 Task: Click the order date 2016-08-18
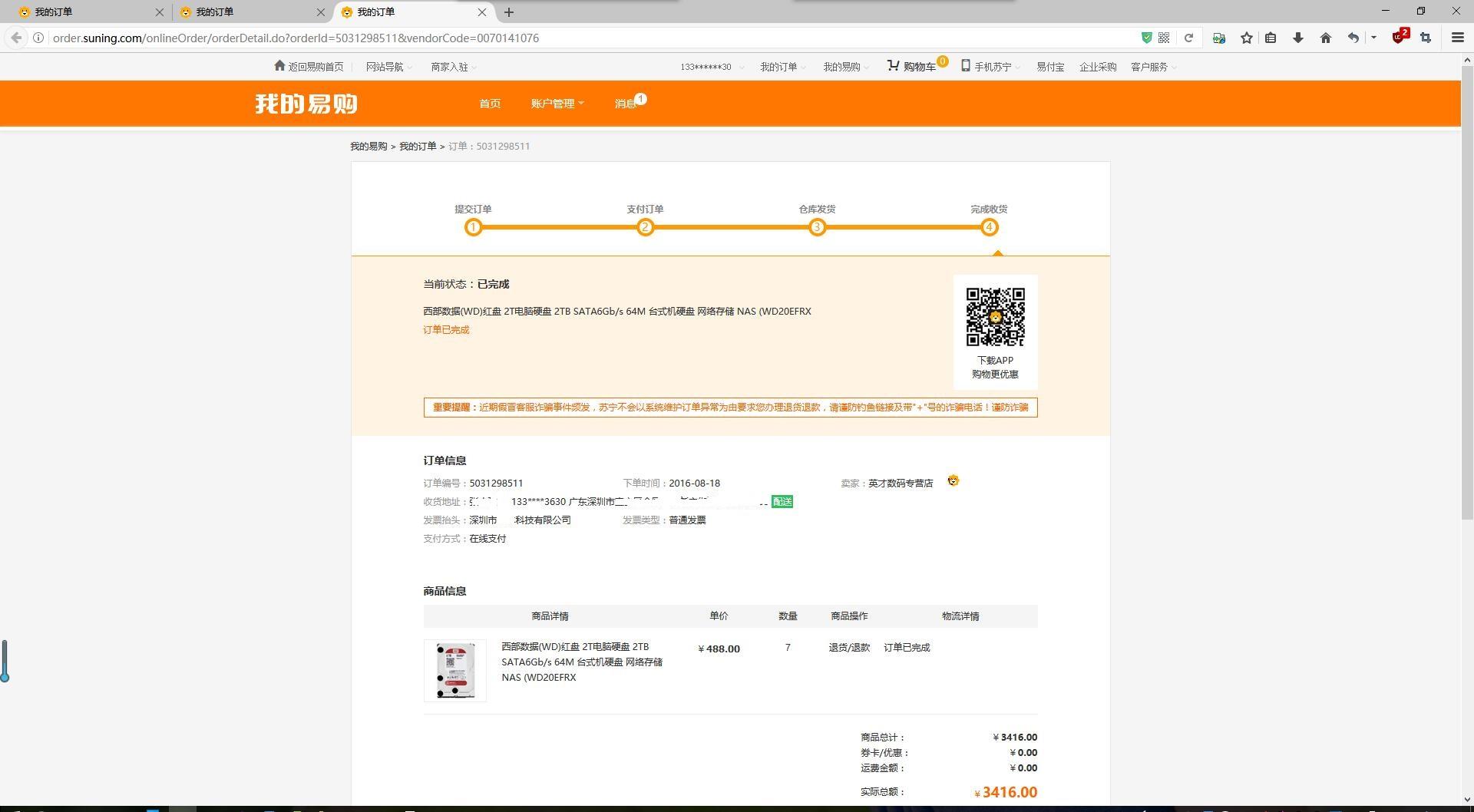[694, 484]
